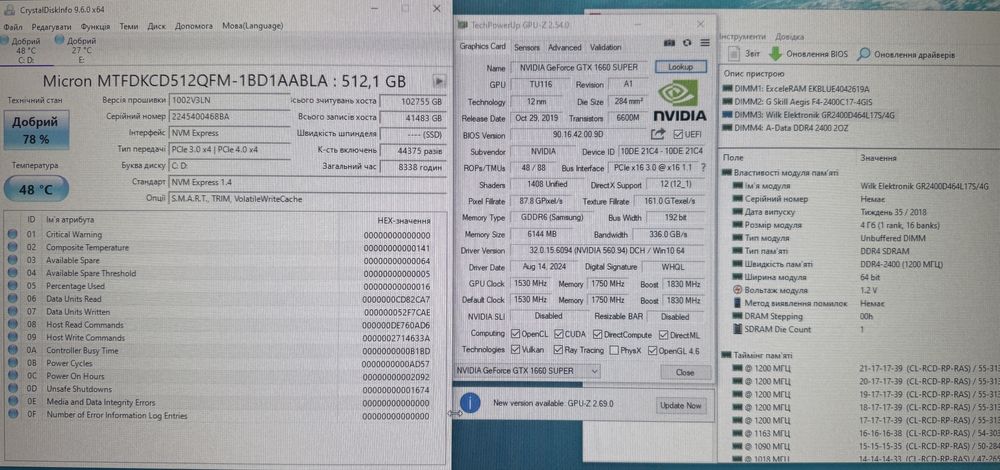Switch to the Advanced tab in GPU-Z
1000x470 pixels.
(x=564, y=47)
